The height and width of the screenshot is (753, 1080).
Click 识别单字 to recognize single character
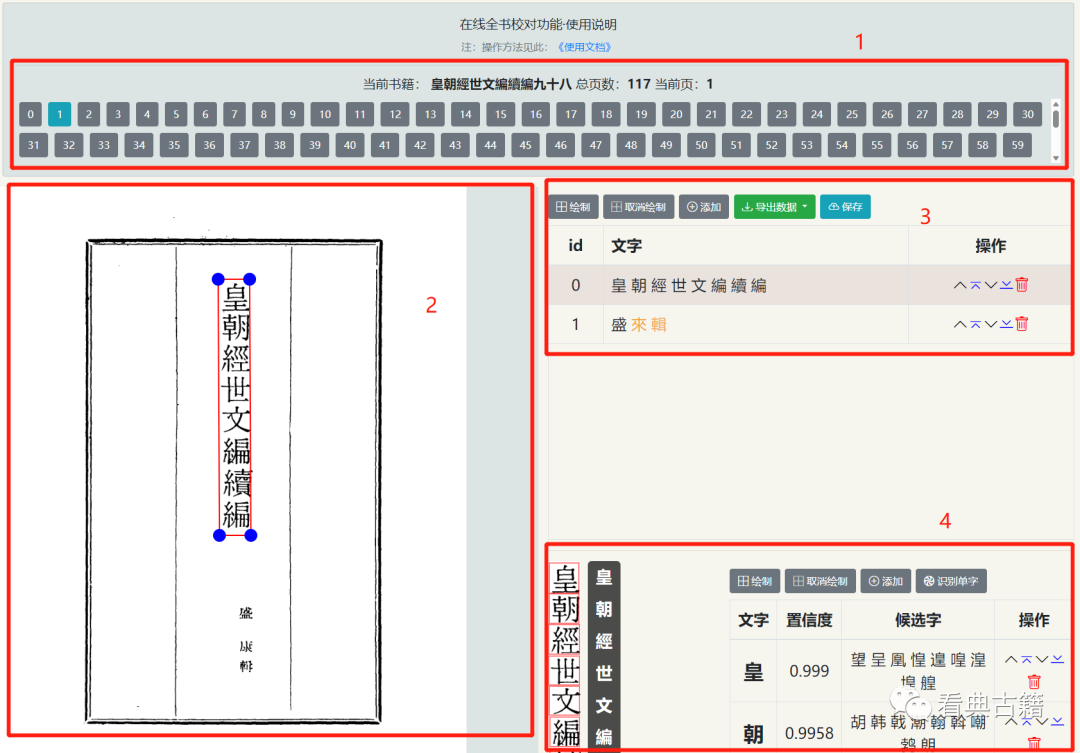click(951, 581)
